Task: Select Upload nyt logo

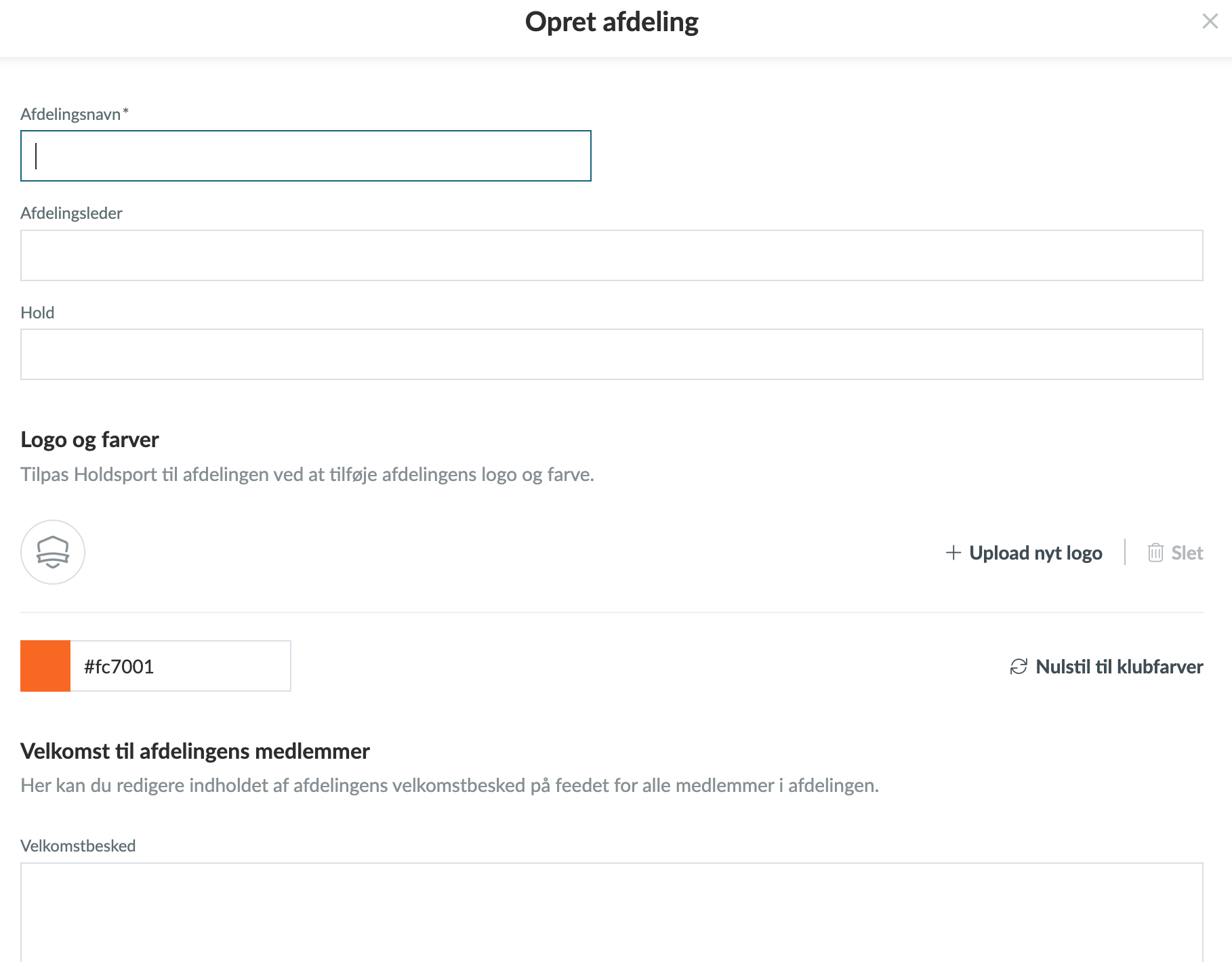Action: coord(1035,553)
